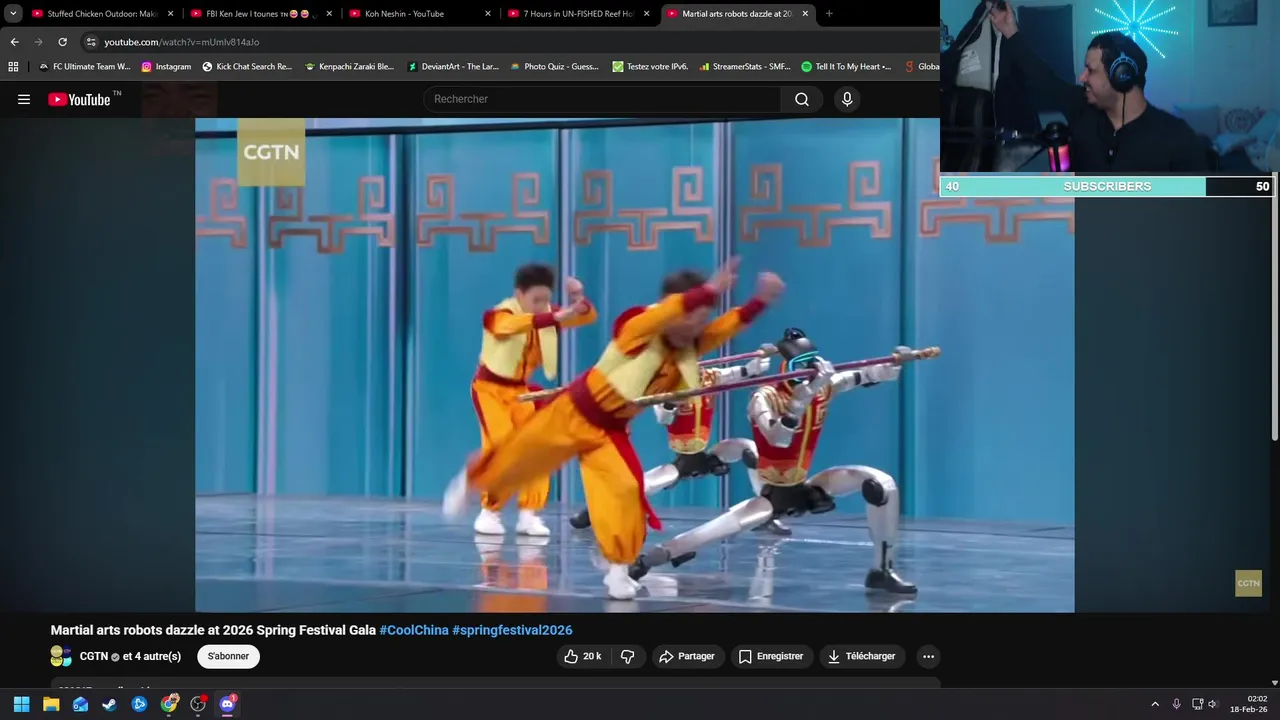Open the Mail app in taskbar
Image resolution: width=1280 pixels, height=720 pixels.
pyautogui.click(x=80, y=704)
